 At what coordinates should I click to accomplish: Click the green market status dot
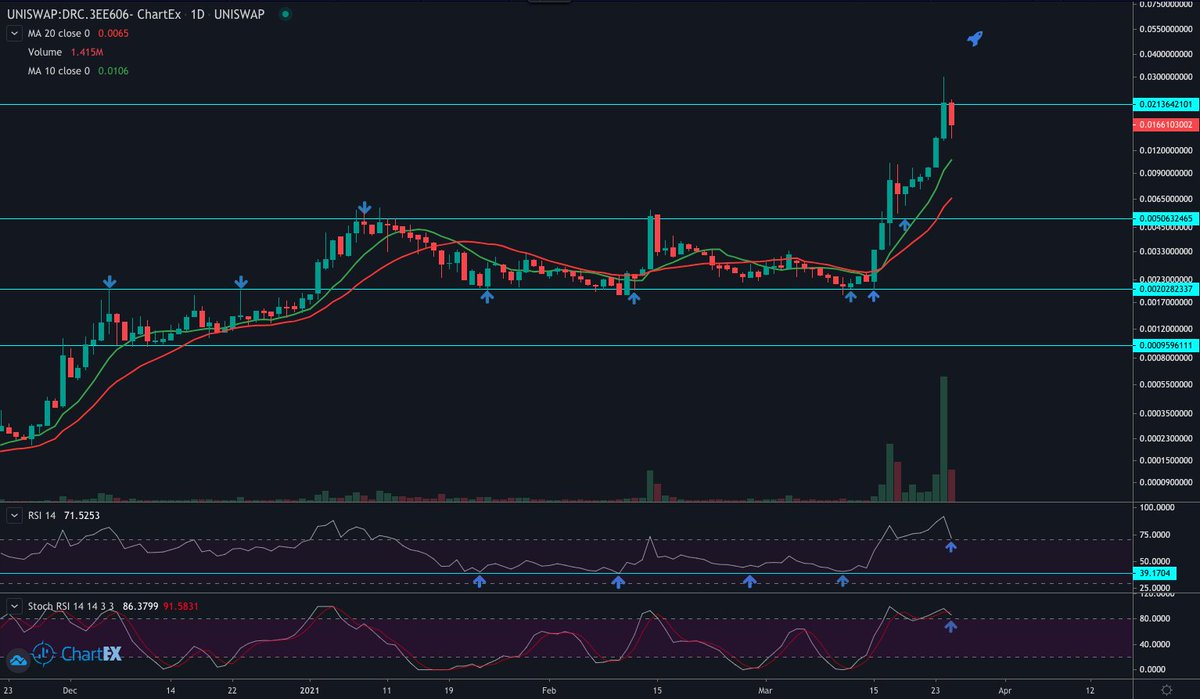[287, 15]
